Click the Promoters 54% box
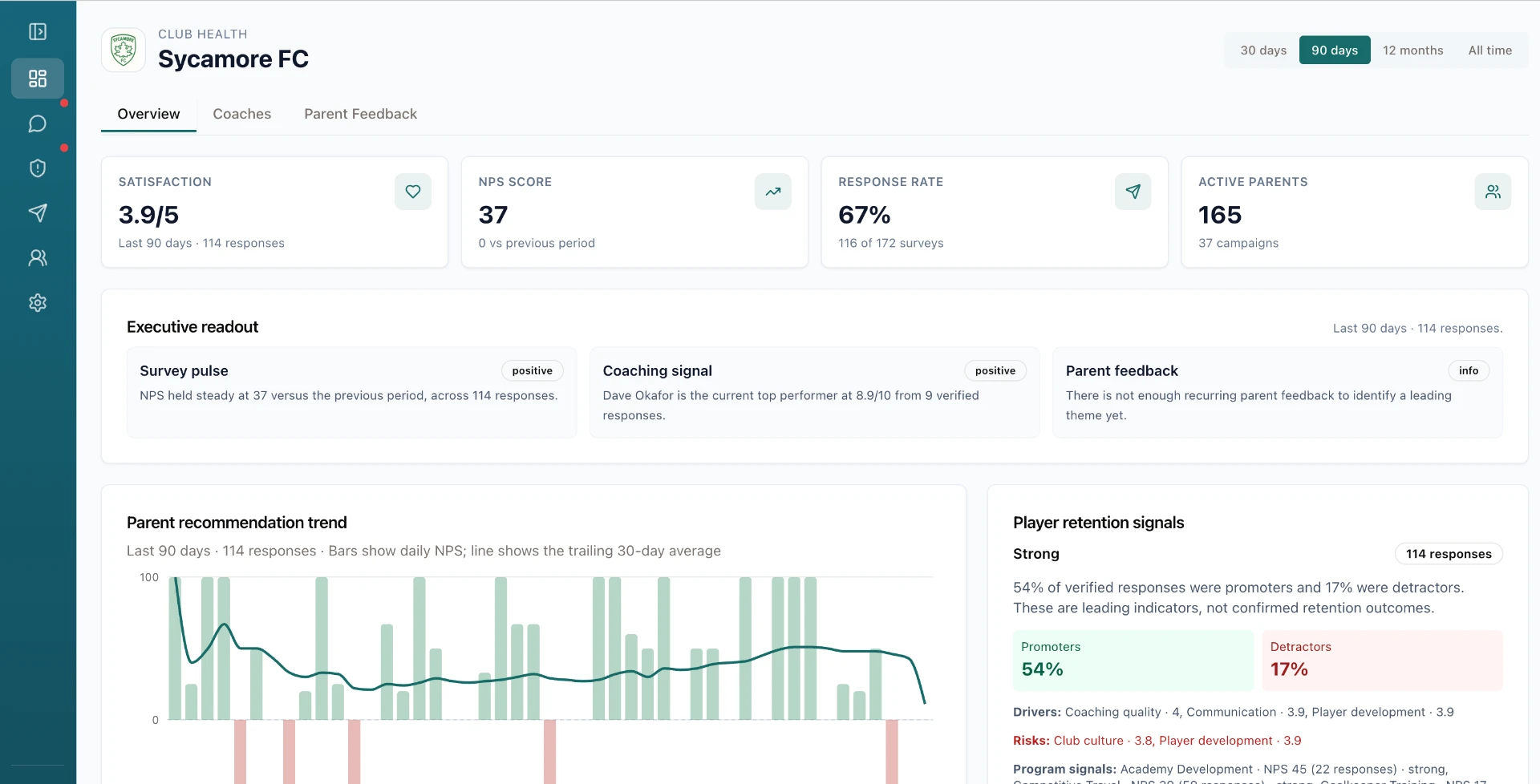 tap(1133, 661)
